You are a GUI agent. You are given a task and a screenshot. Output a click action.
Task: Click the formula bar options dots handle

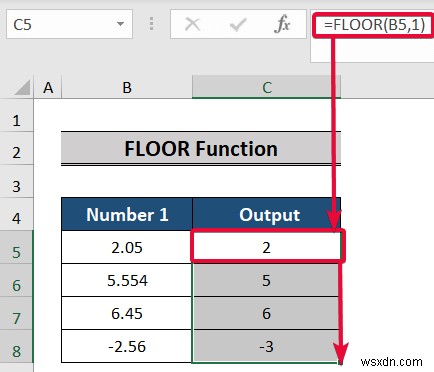pos(152,24)
